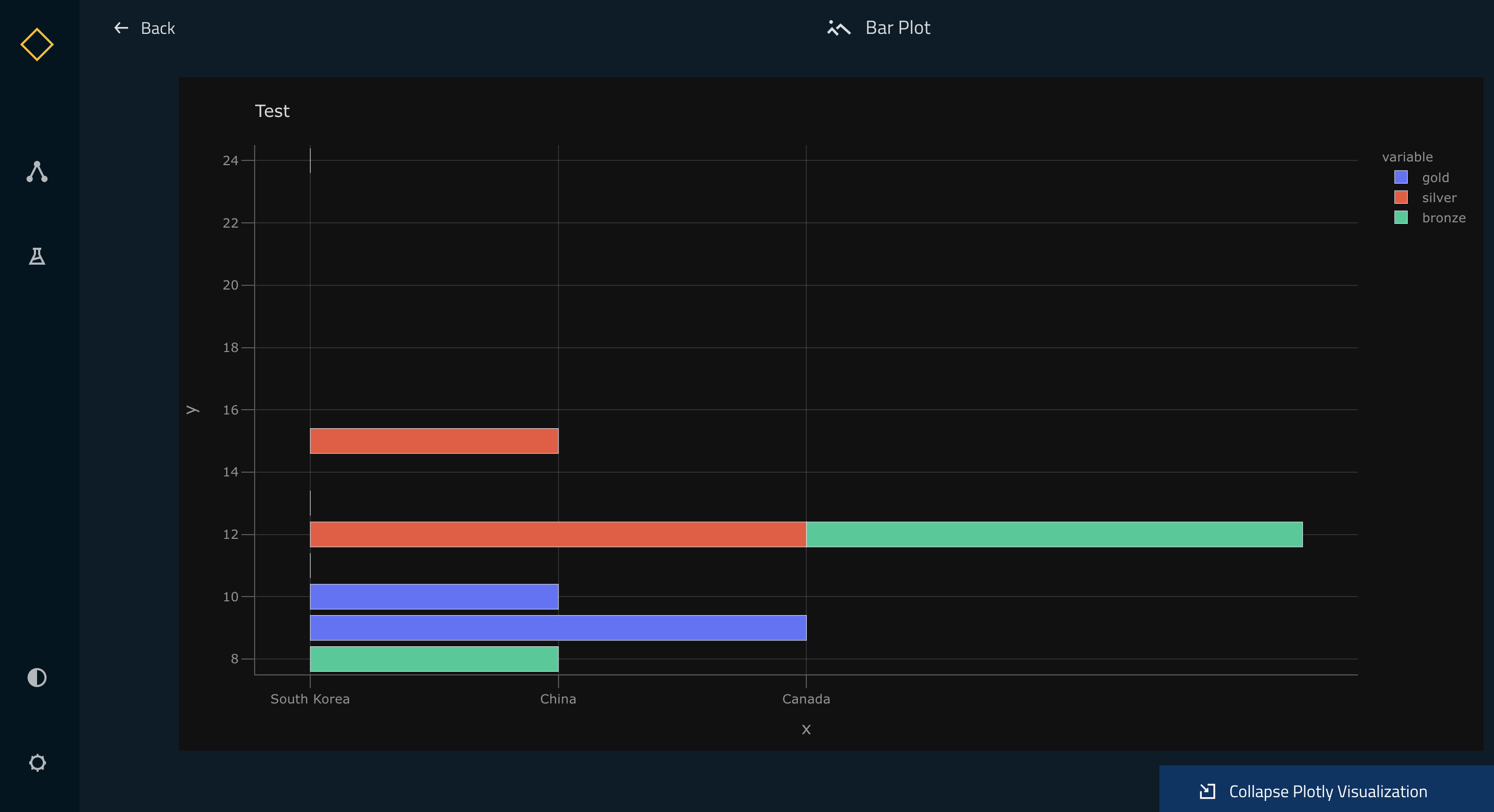Toggle the gold series in the legend

coord(1421,177)
